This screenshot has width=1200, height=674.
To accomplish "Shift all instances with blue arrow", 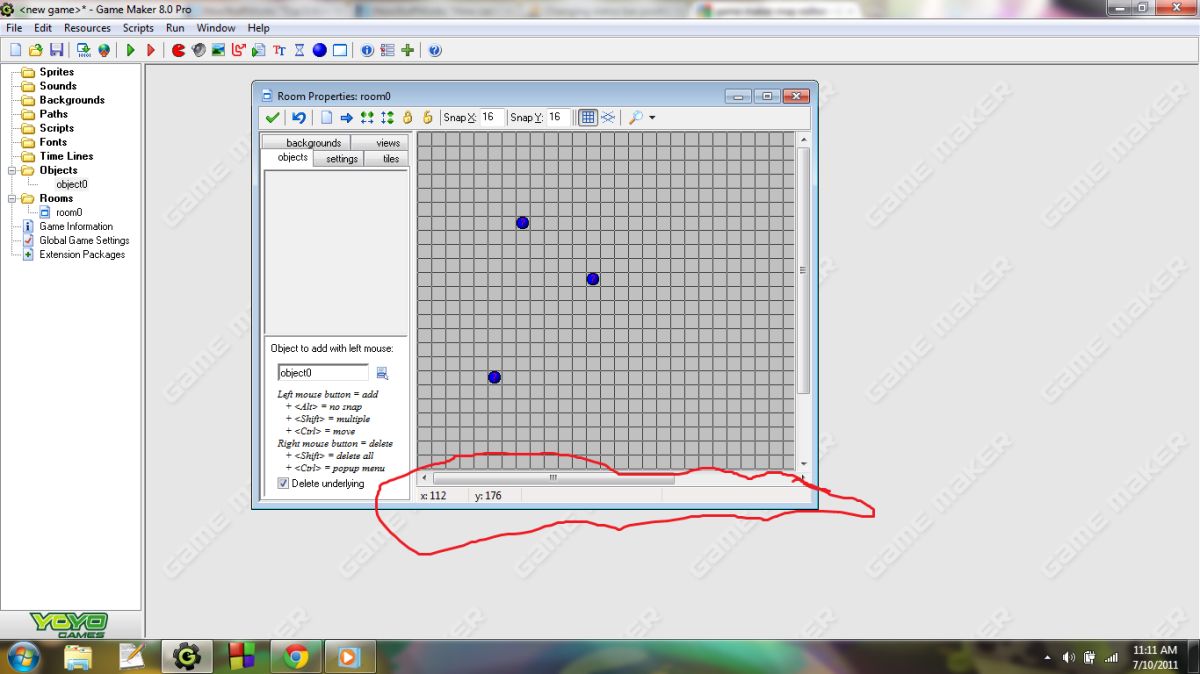I will coord(346,118).
